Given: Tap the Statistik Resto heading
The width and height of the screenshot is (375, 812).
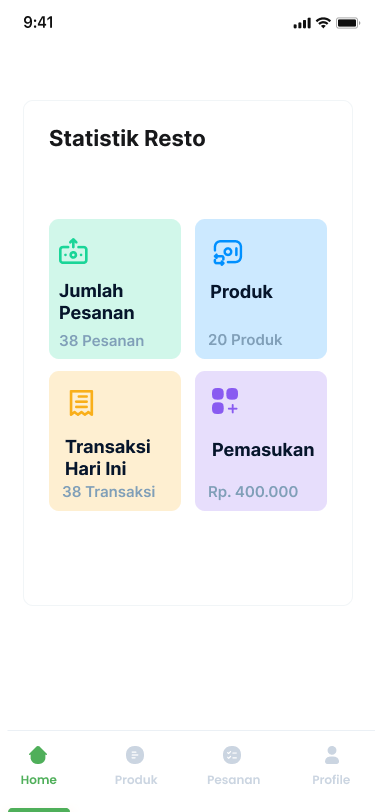Looking at the screenshot, I should [127, 139].
